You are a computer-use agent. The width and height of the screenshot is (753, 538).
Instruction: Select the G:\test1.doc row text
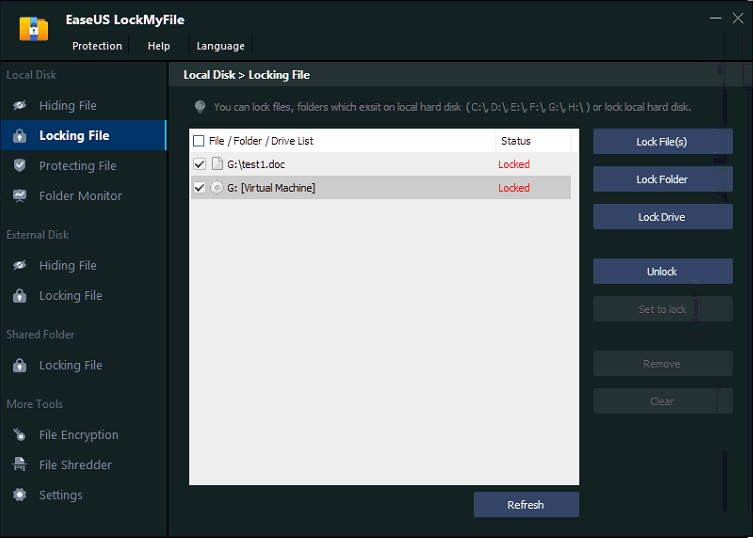pyautogui.click(x=256, y=164)
